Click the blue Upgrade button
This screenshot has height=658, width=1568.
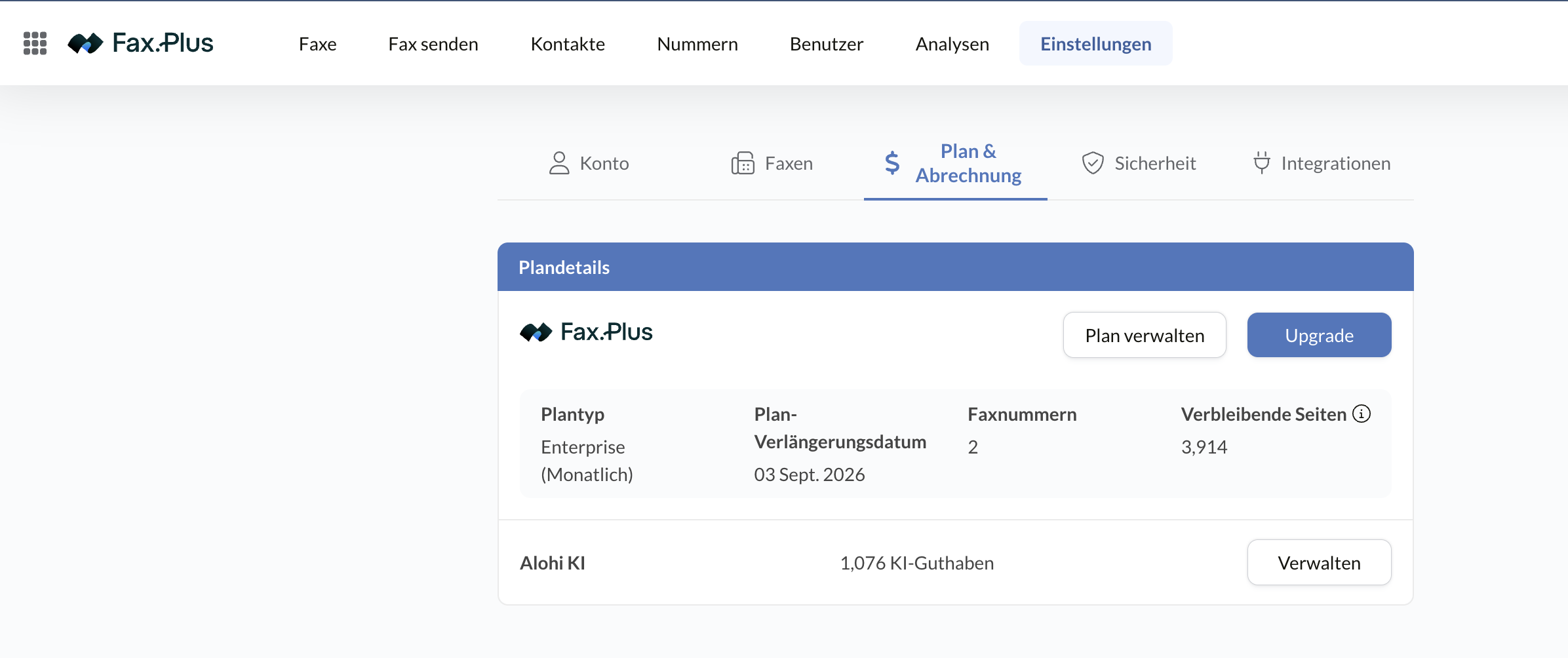tap(1320, 335)
